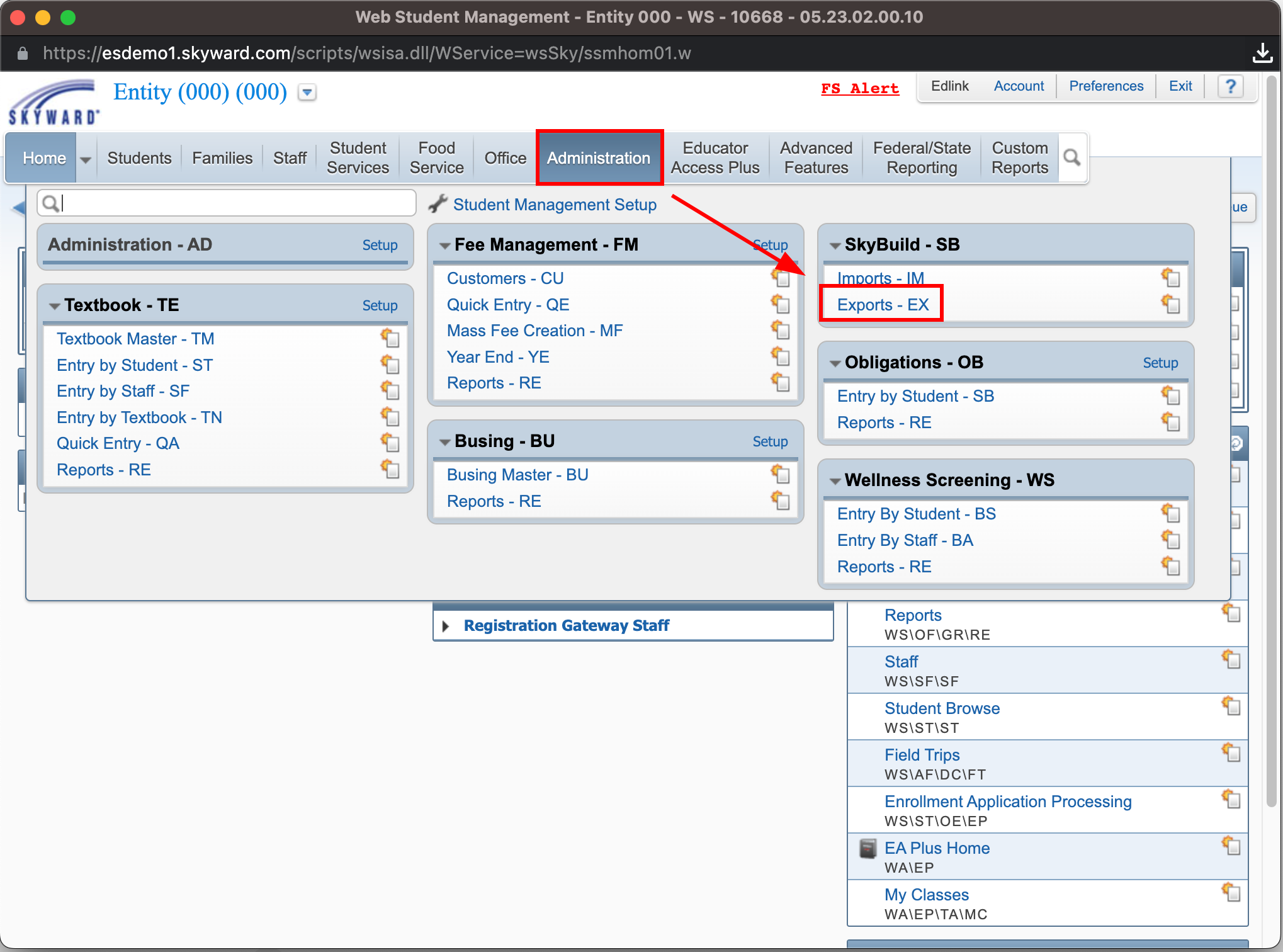Collapse the SkyBuild - SB section

pyautogui.click(x=835, y=246)
